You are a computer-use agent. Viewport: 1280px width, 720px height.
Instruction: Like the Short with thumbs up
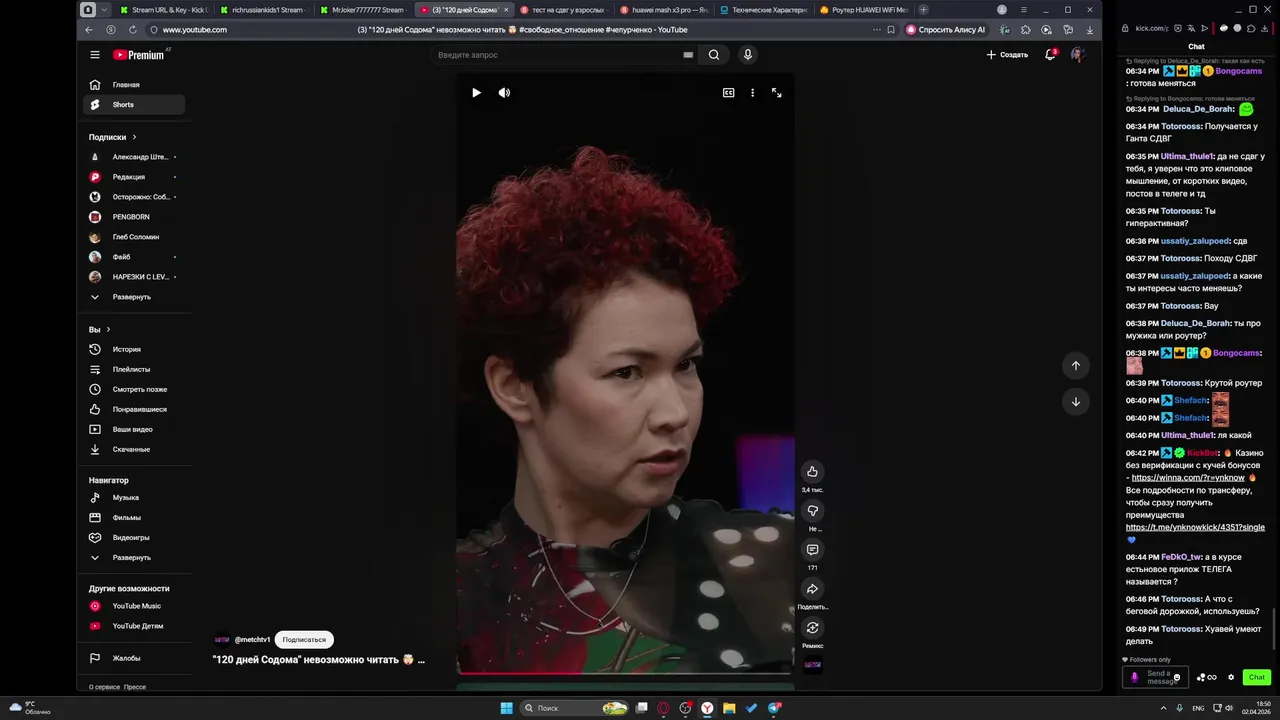tap(812, 472)
